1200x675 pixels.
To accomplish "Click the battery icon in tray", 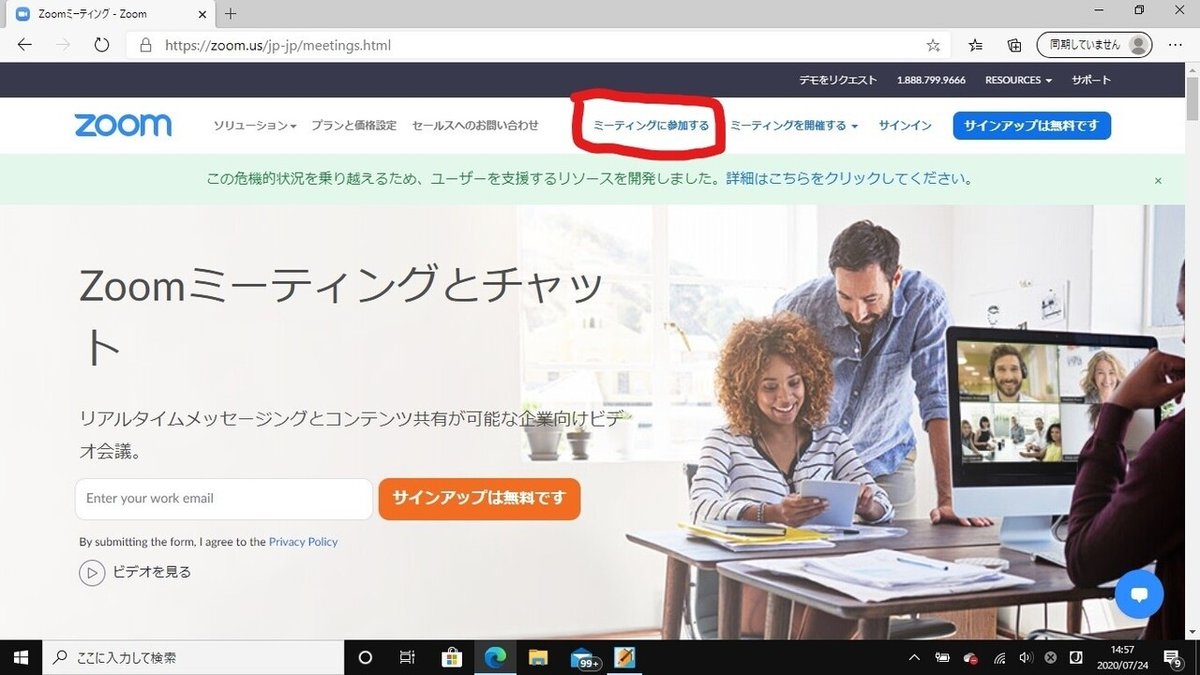I will point(942,658).
